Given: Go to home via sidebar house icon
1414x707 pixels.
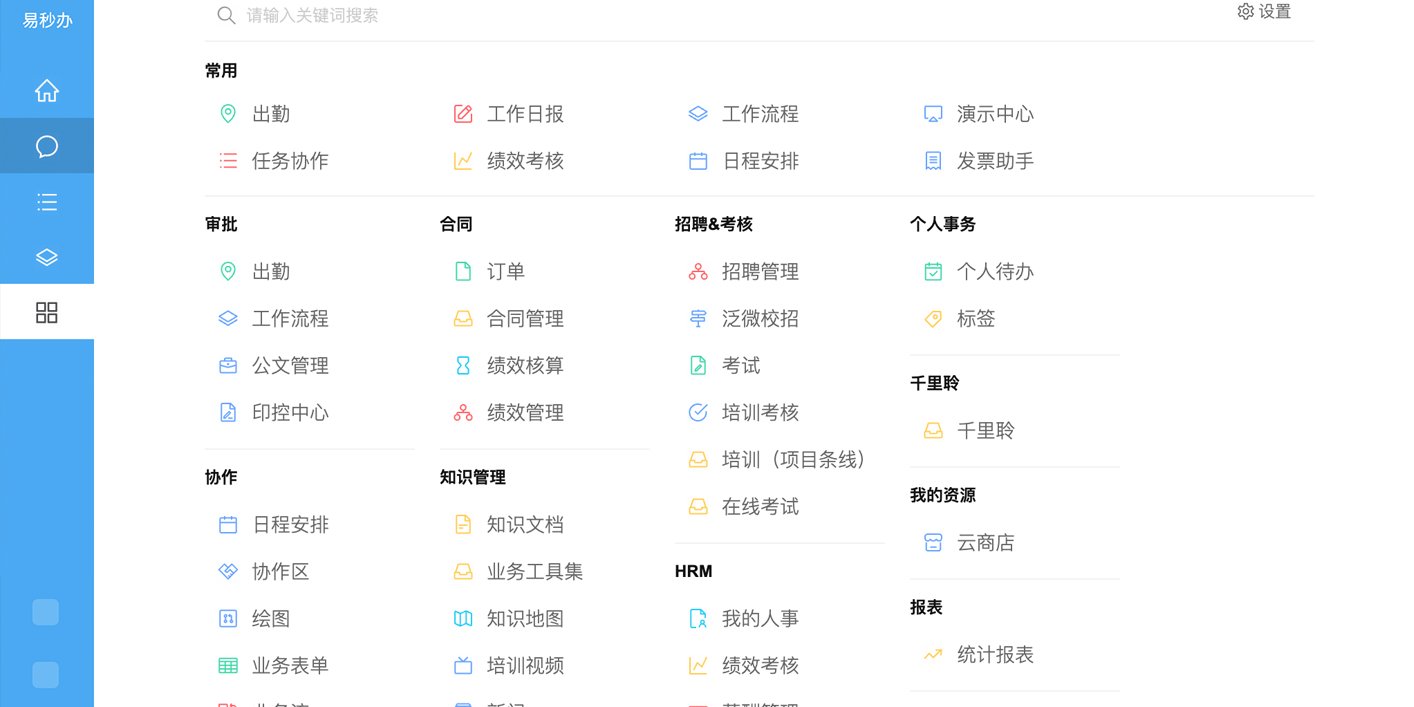Looking at the screenshot, I should pyautogui.click(x=47, y=91).
